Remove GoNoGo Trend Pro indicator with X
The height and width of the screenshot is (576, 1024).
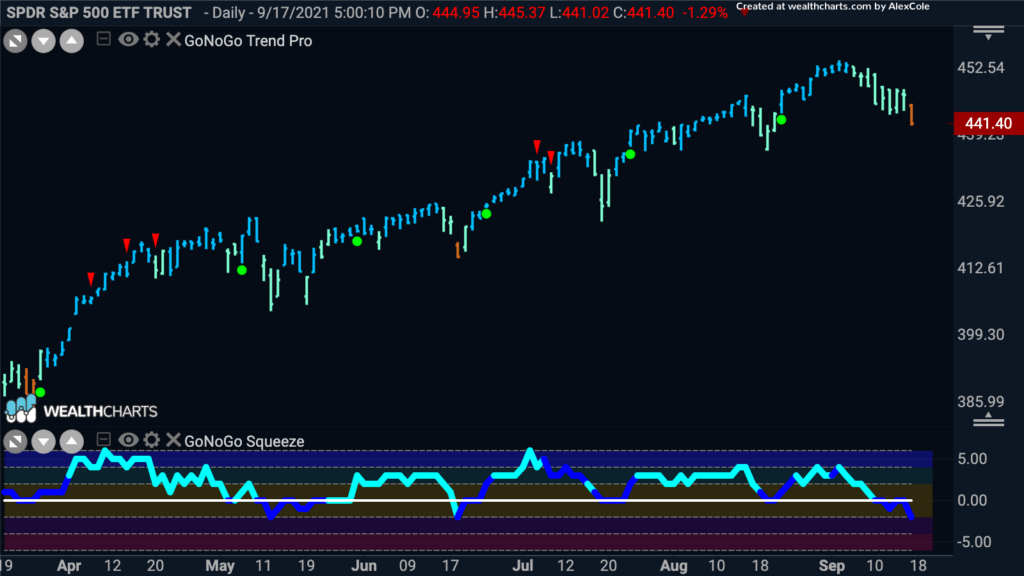172,39
